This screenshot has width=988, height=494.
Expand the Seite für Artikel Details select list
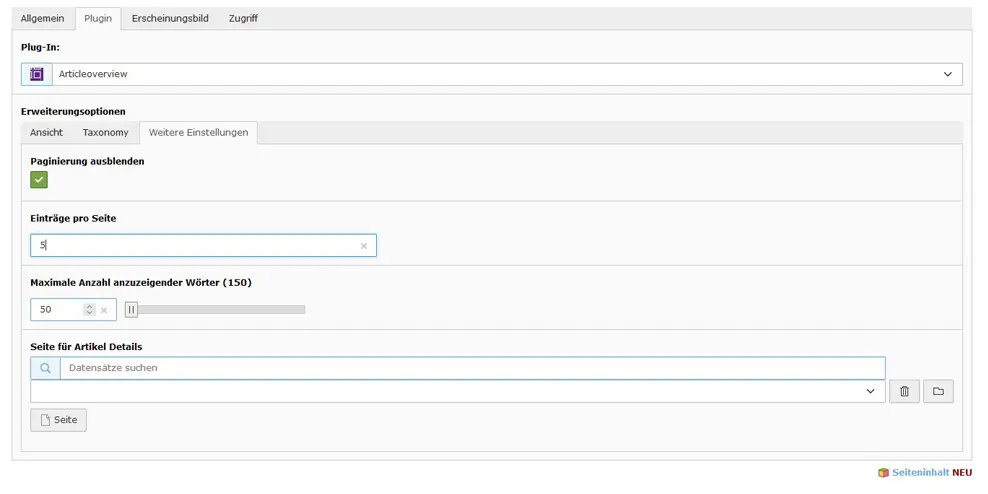458,391
